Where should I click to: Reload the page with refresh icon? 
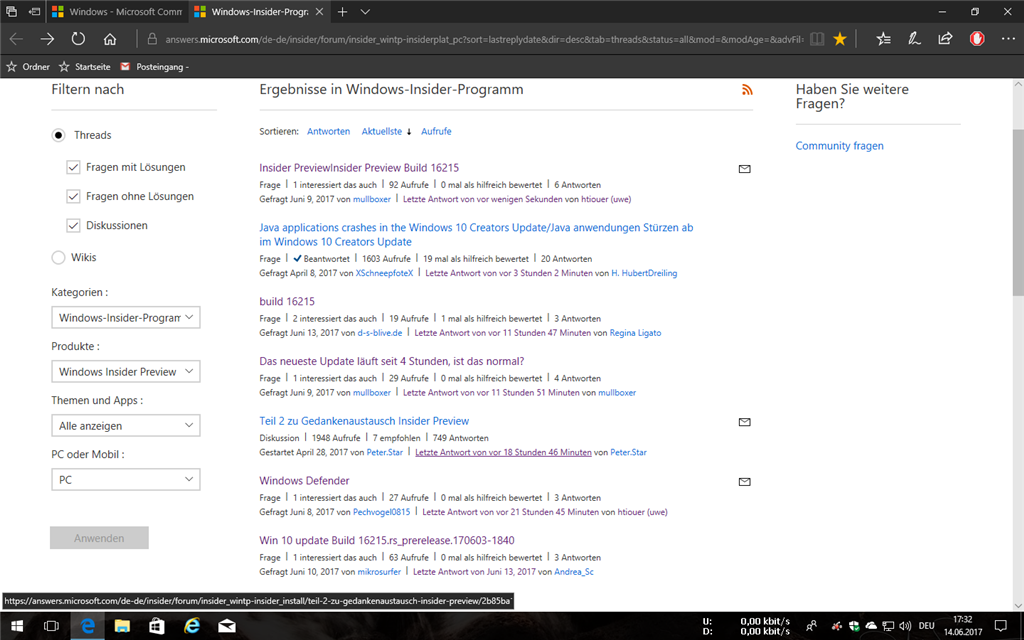(78, 39)
